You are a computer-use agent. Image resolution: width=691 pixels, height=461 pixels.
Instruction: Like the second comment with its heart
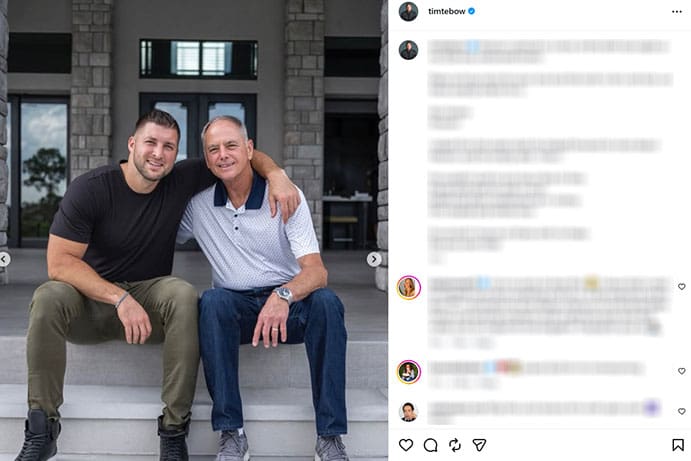click(x=681, y=371)
